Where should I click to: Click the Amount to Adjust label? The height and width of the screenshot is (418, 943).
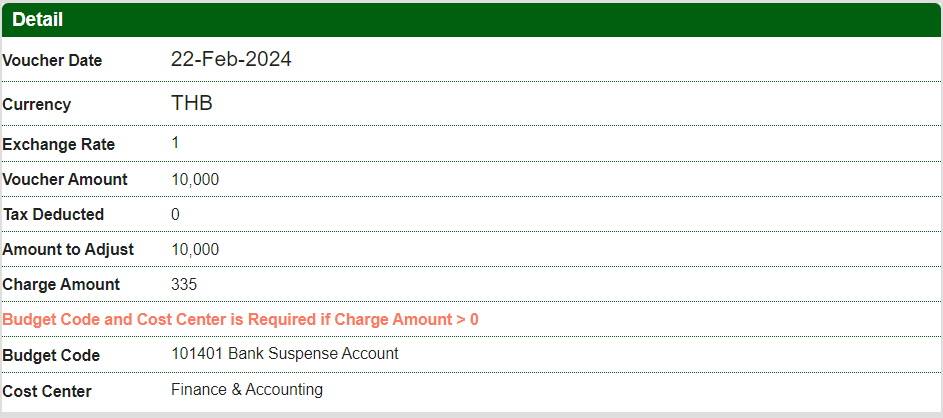pyautogui.click(x=68, y=250)
